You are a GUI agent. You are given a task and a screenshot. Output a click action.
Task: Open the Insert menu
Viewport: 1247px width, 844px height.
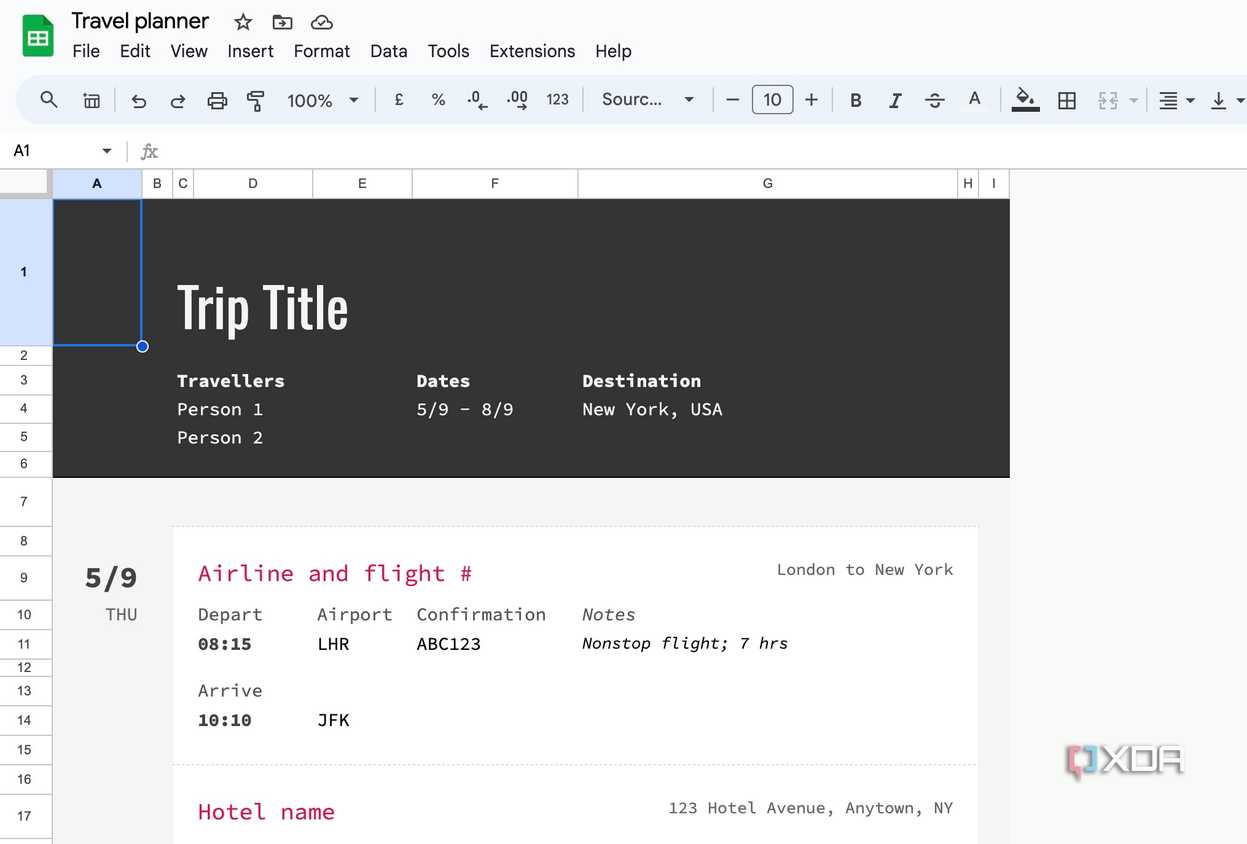point(250,51)
